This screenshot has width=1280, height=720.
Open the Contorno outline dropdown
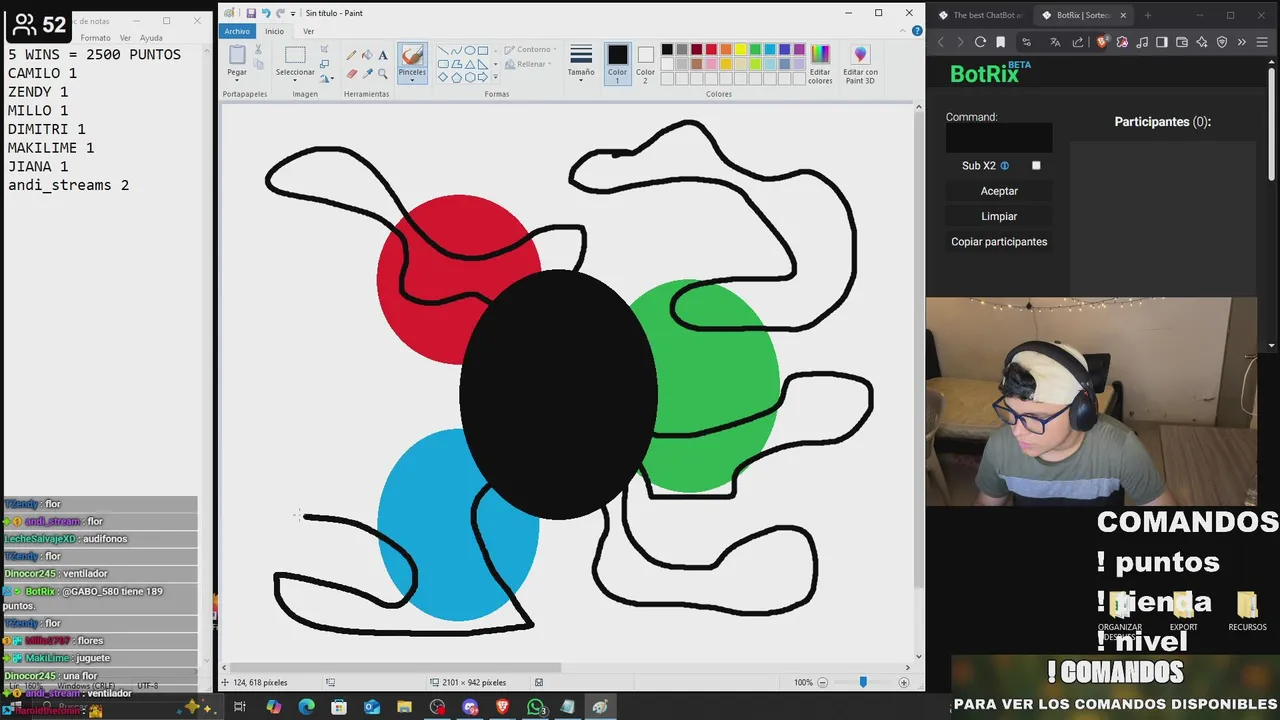[x=530, y=49]
